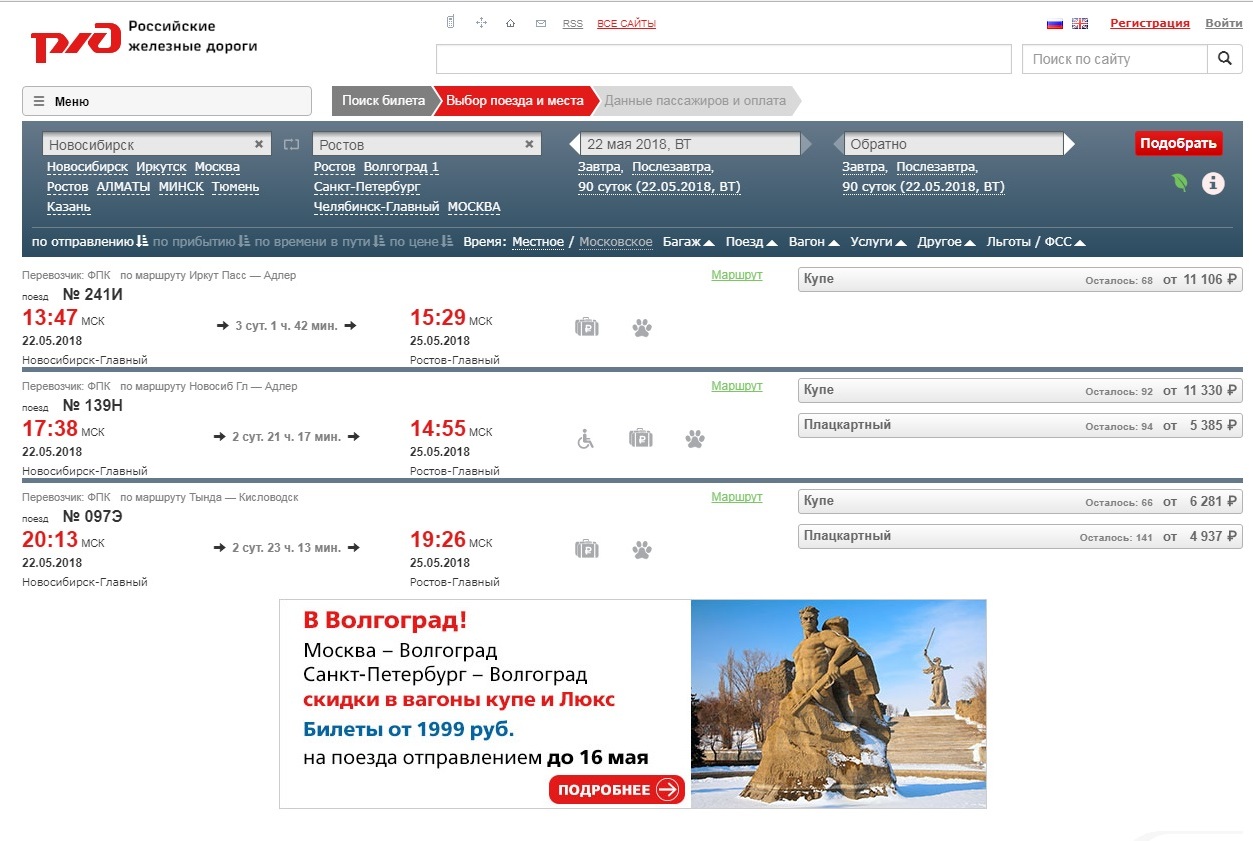This screenshot has width=1253, height=841.
Task: Go to the Поиск билета step
Action: coord(383,101)
